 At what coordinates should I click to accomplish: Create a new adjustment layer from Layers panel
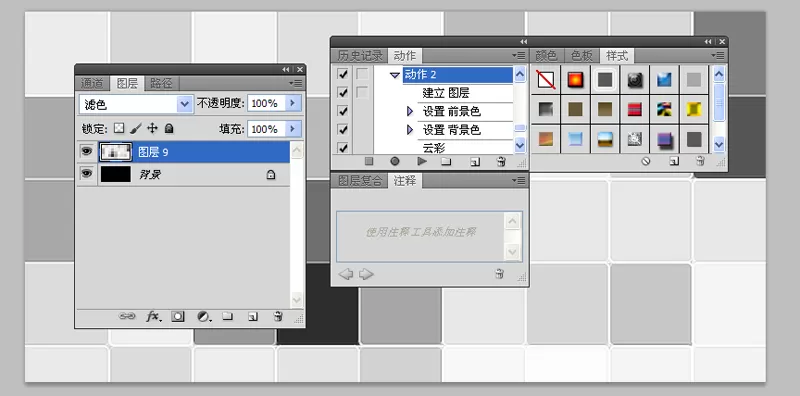(204, 316)
